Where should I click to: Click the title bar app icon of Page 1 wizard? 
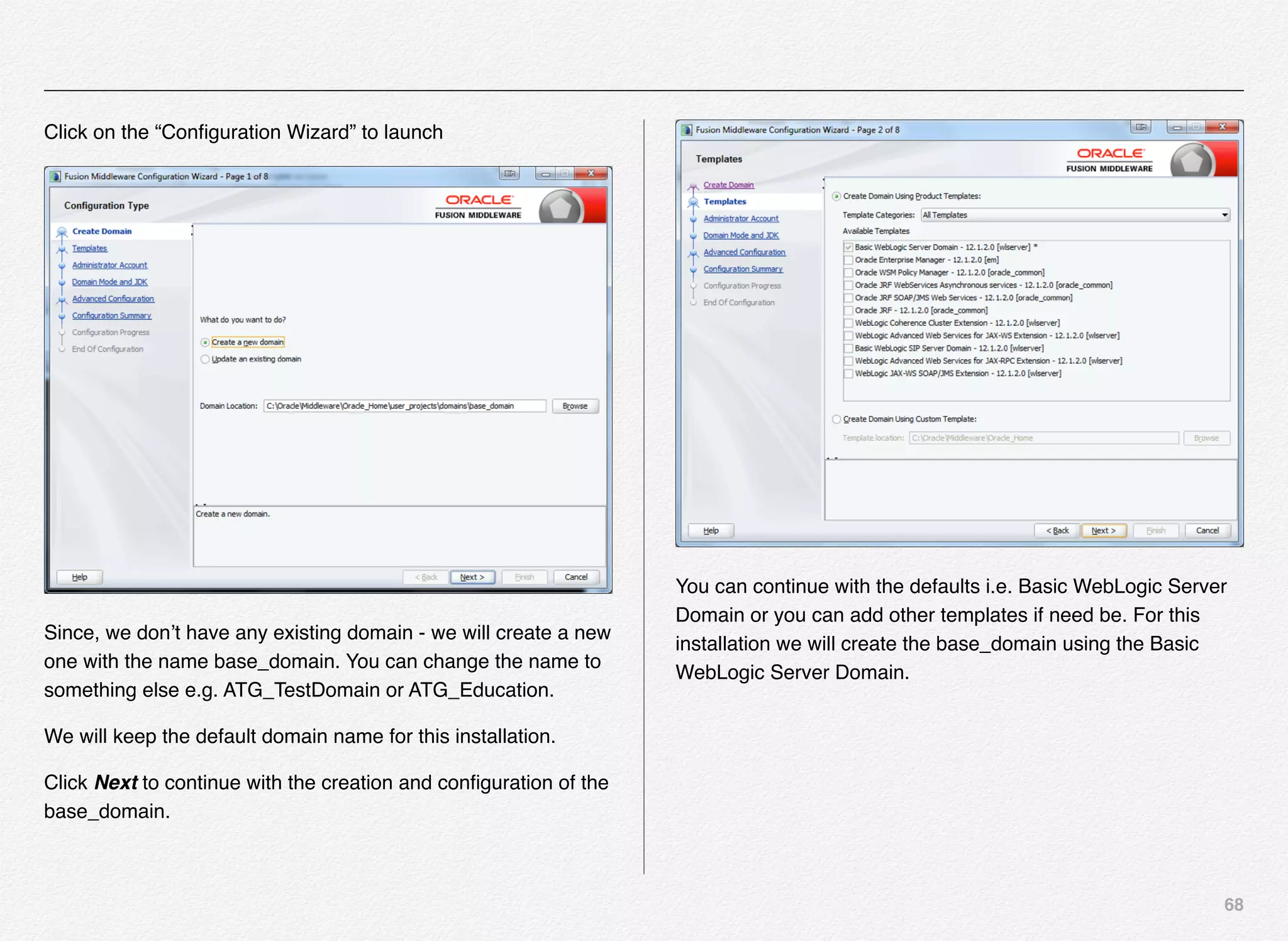[55, 177]
